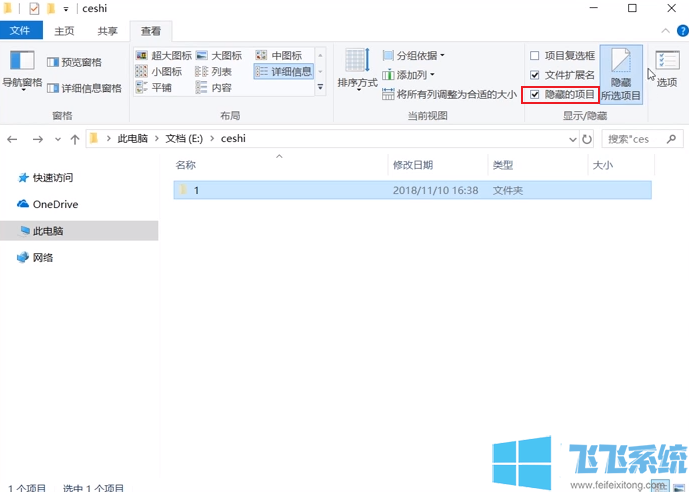Click 文档 (E:) in the address path

(184, 139)
